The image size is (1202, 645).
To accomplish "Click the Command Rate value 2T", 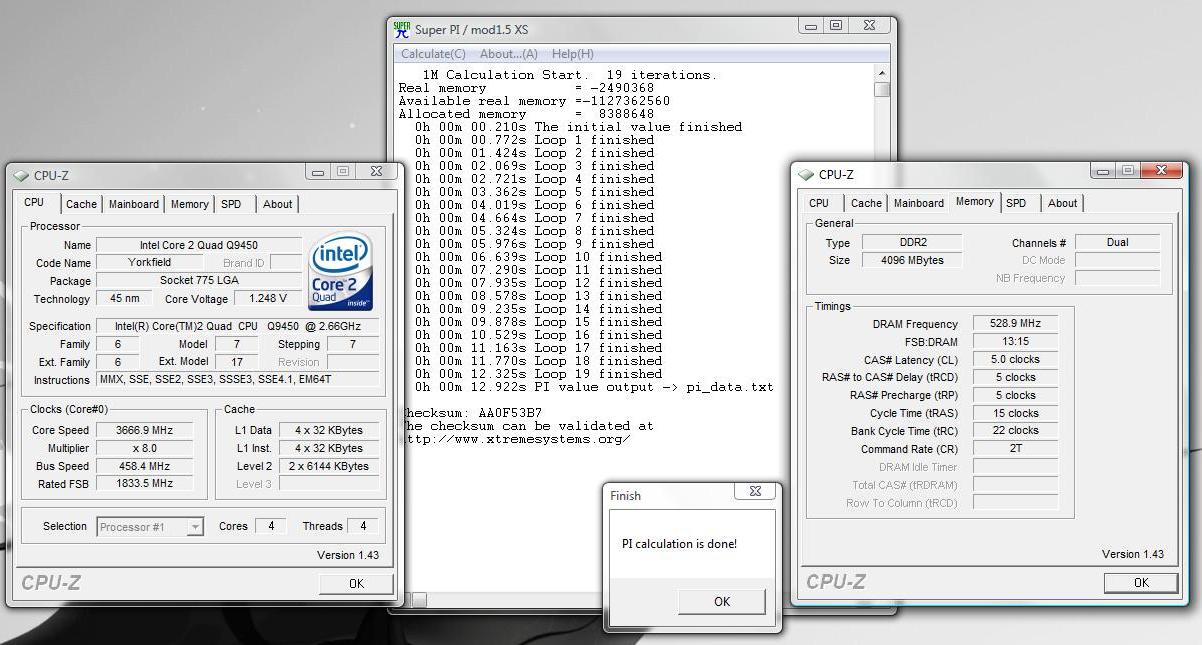I will [1014, 449].
